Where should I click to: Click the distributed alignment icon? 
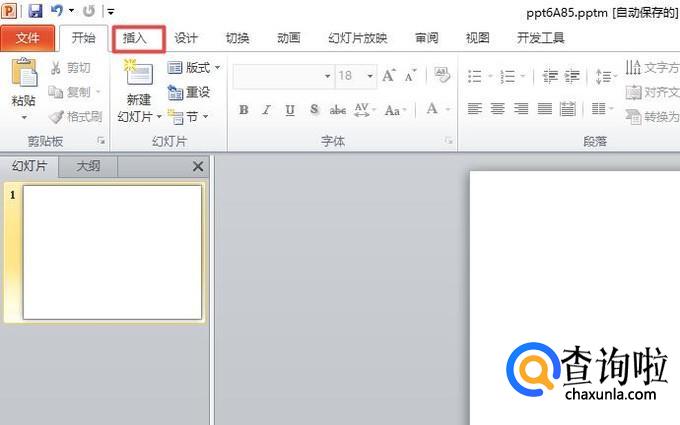tap(567, 108)
